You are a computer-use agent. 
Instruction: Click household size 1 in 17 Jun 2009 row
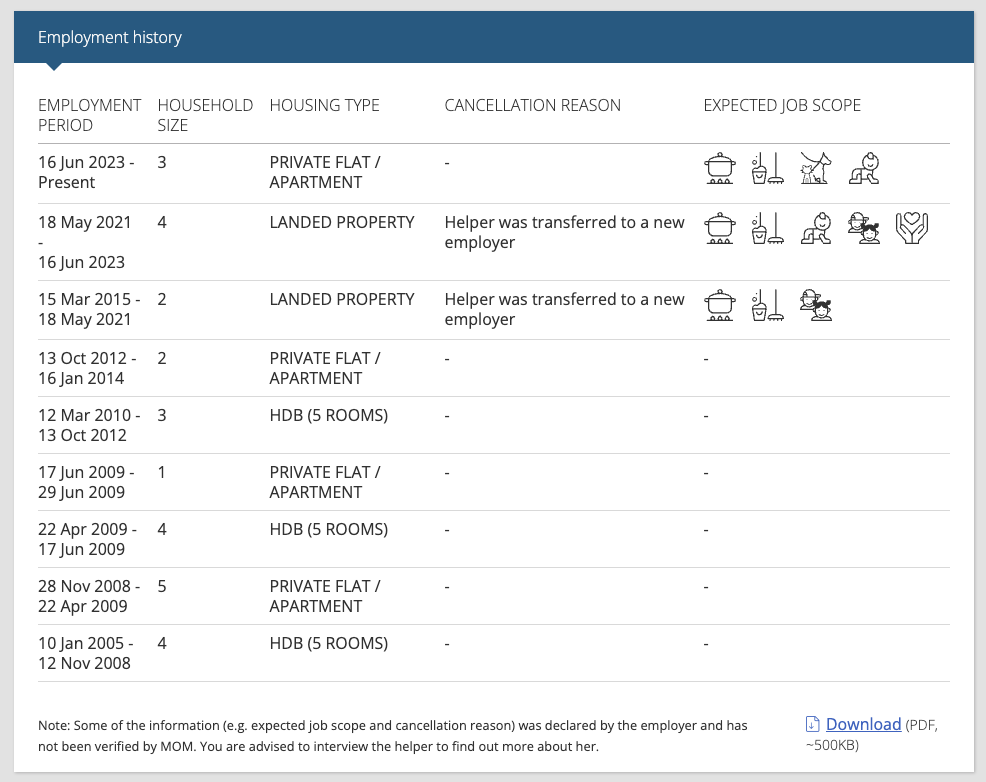162,472
